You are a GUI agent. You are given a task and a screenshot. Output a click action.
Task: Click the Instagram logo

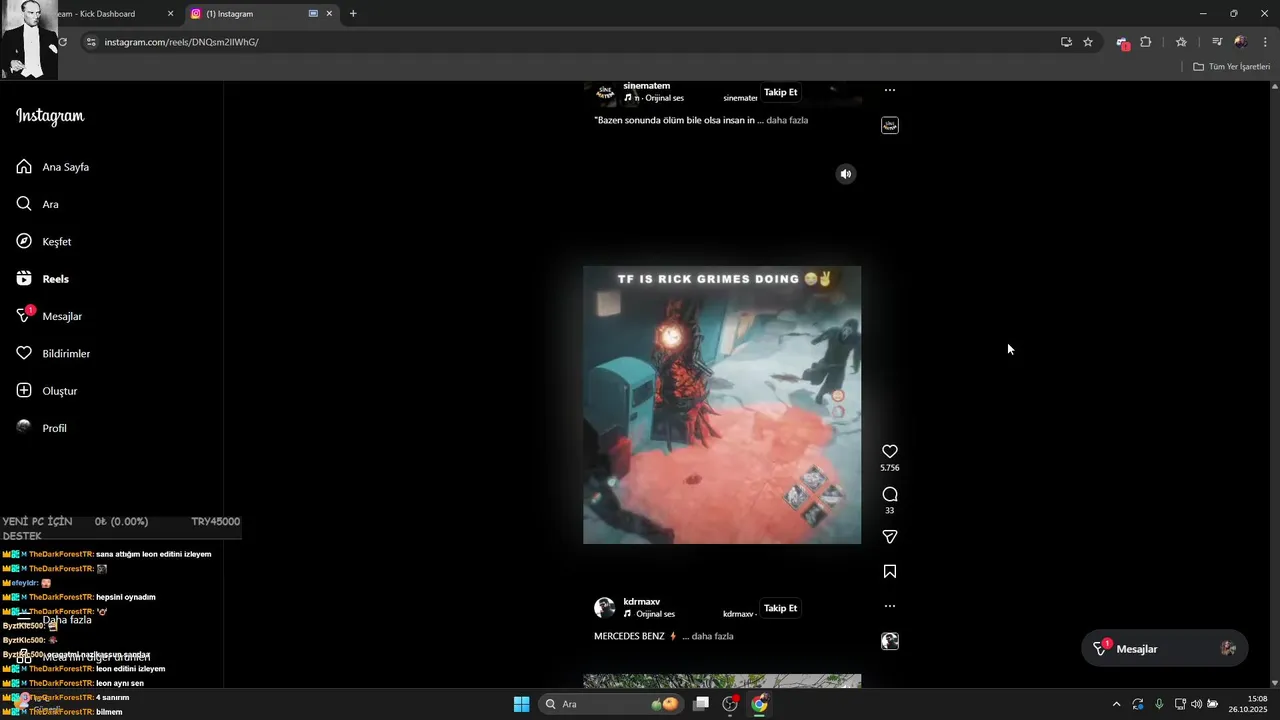pos(50,116)
